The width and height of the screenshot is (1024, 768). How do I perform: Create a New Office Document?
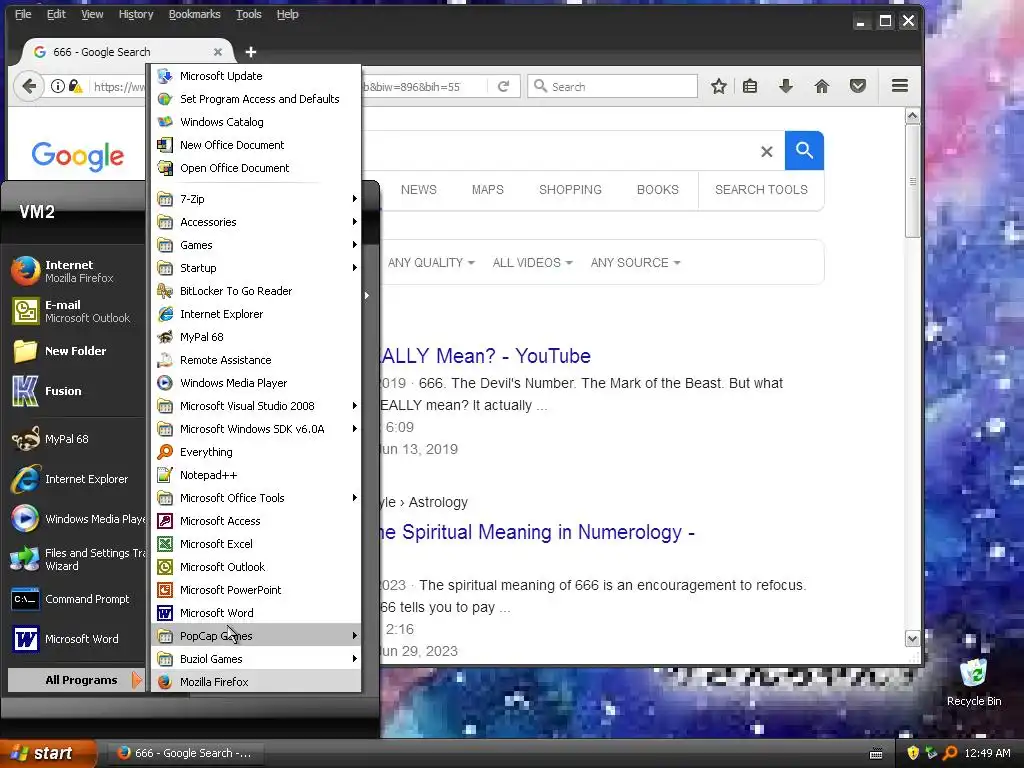pyautogui.click(x=255, y=145)
